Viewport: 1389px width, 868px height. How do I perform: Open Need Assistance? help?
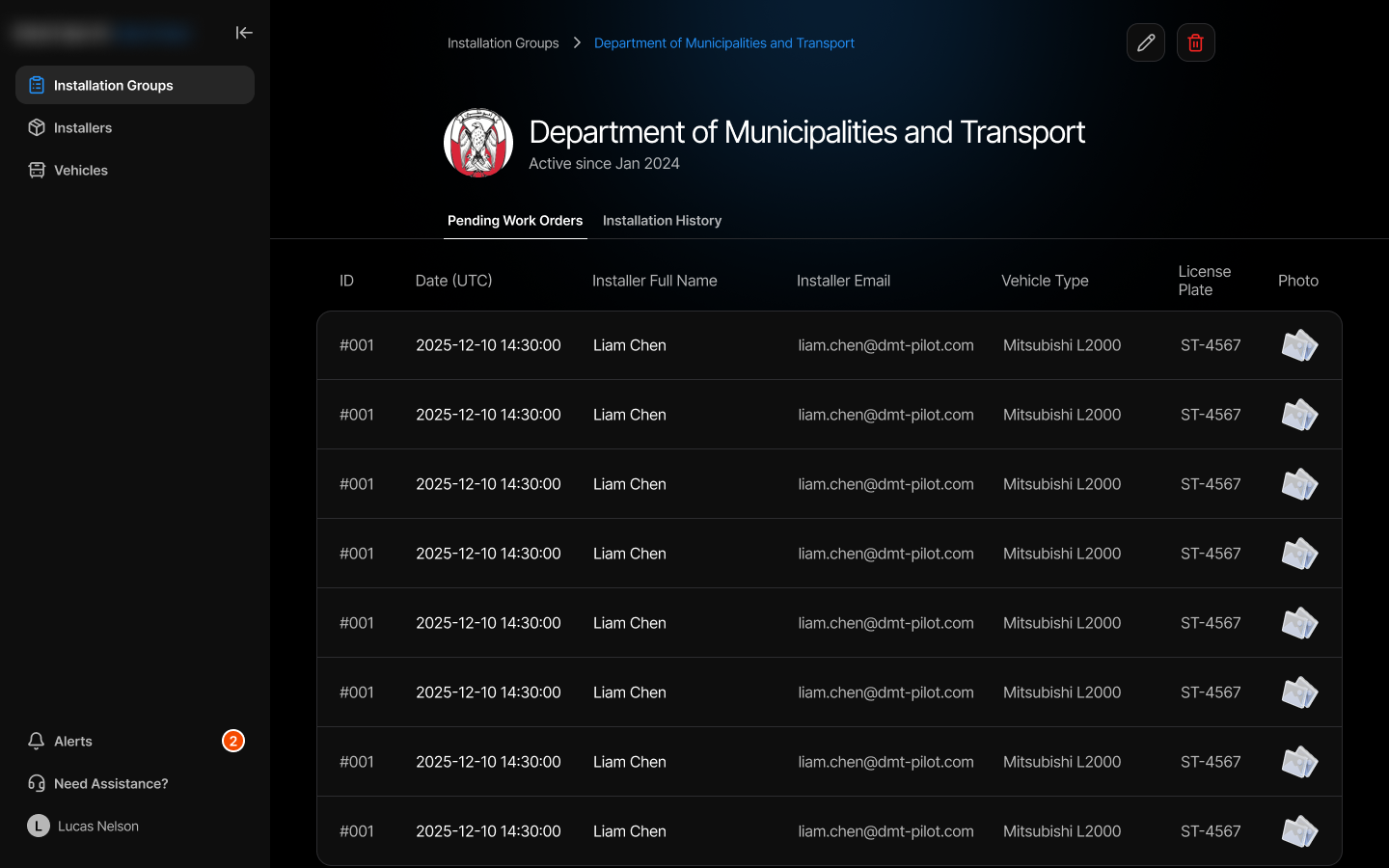pos(135,783)
